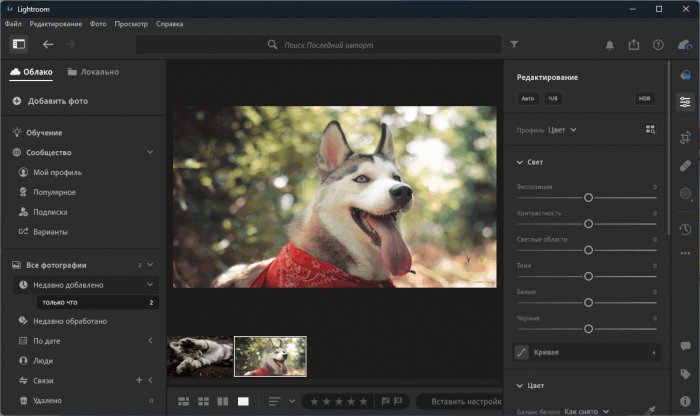
Task: Go back with the left arrow
Action: tap(48, 44)
